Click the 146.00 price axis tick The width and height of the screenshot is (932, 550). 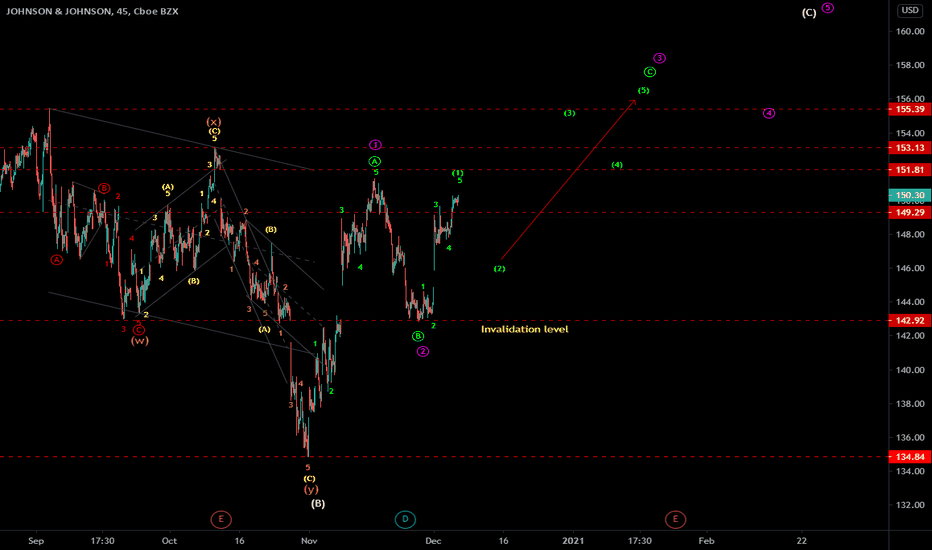click(x=910, y=268)
